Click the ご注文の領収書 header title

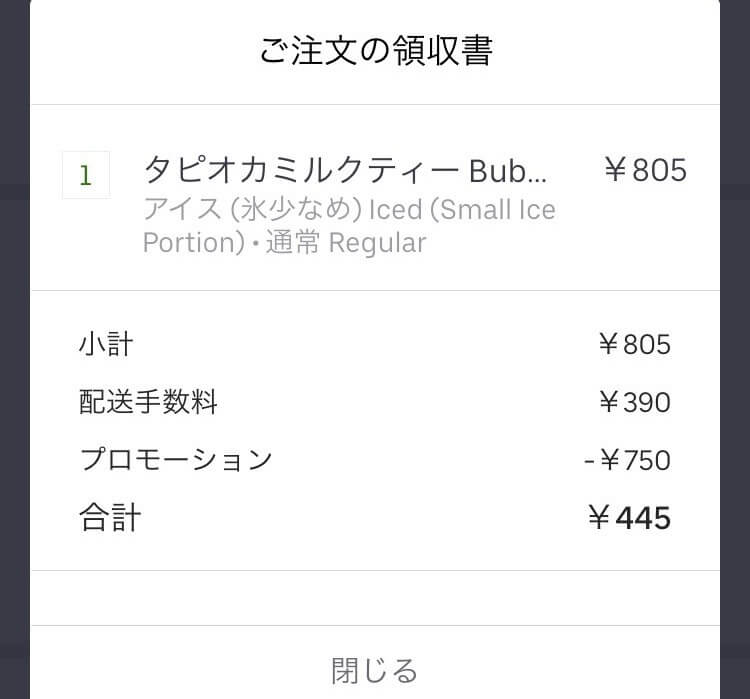pos(376,50)
